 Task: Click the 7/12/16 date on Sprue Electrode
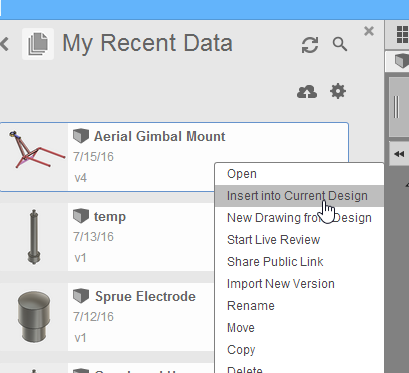pyautogui.click(x=94, y=317)
